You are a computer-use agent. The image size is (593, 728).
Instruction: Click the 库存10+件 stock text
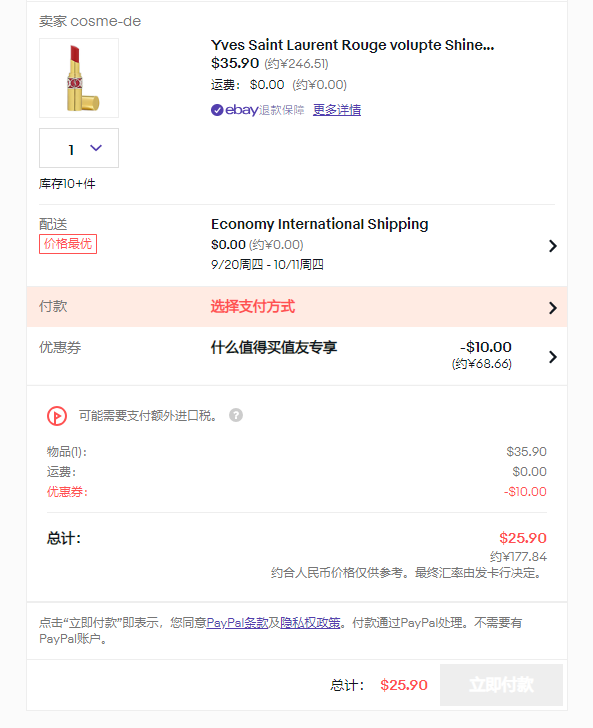coord(67,184)
